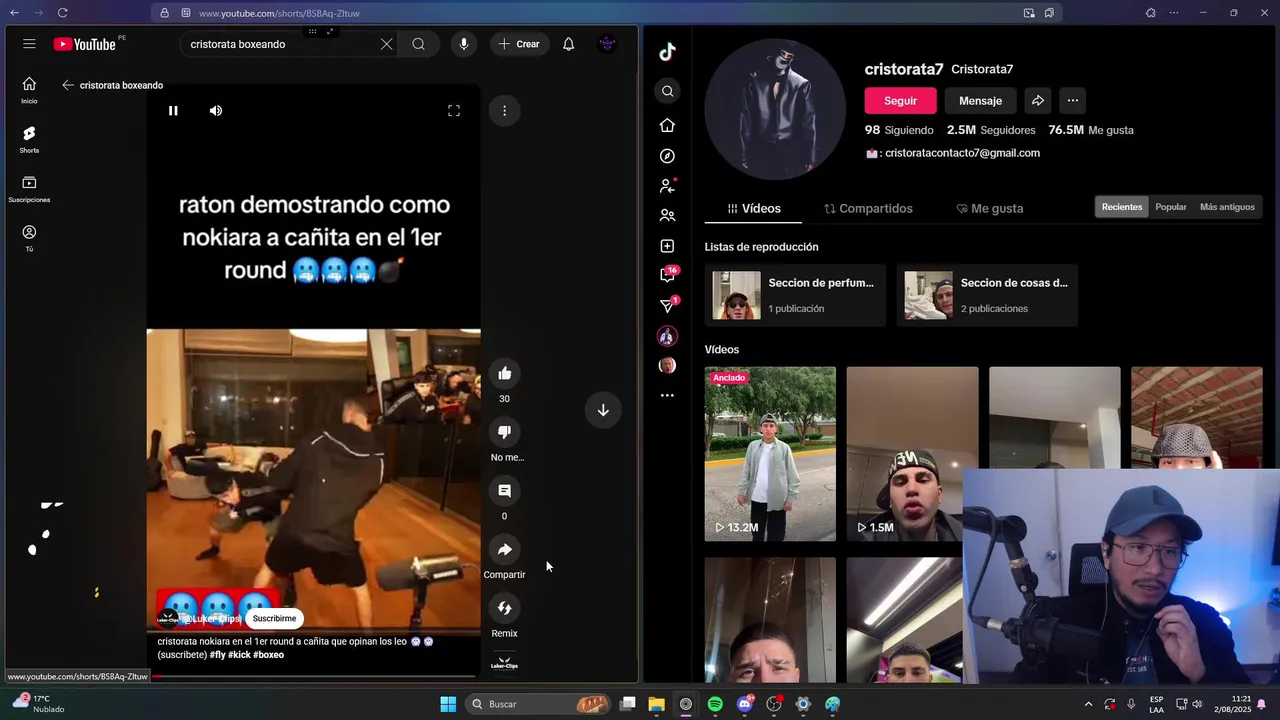The width and height of the screenshot is (1280, 720).
Task: Open File Explorer from the taskbar
Action: coord(656,704)
